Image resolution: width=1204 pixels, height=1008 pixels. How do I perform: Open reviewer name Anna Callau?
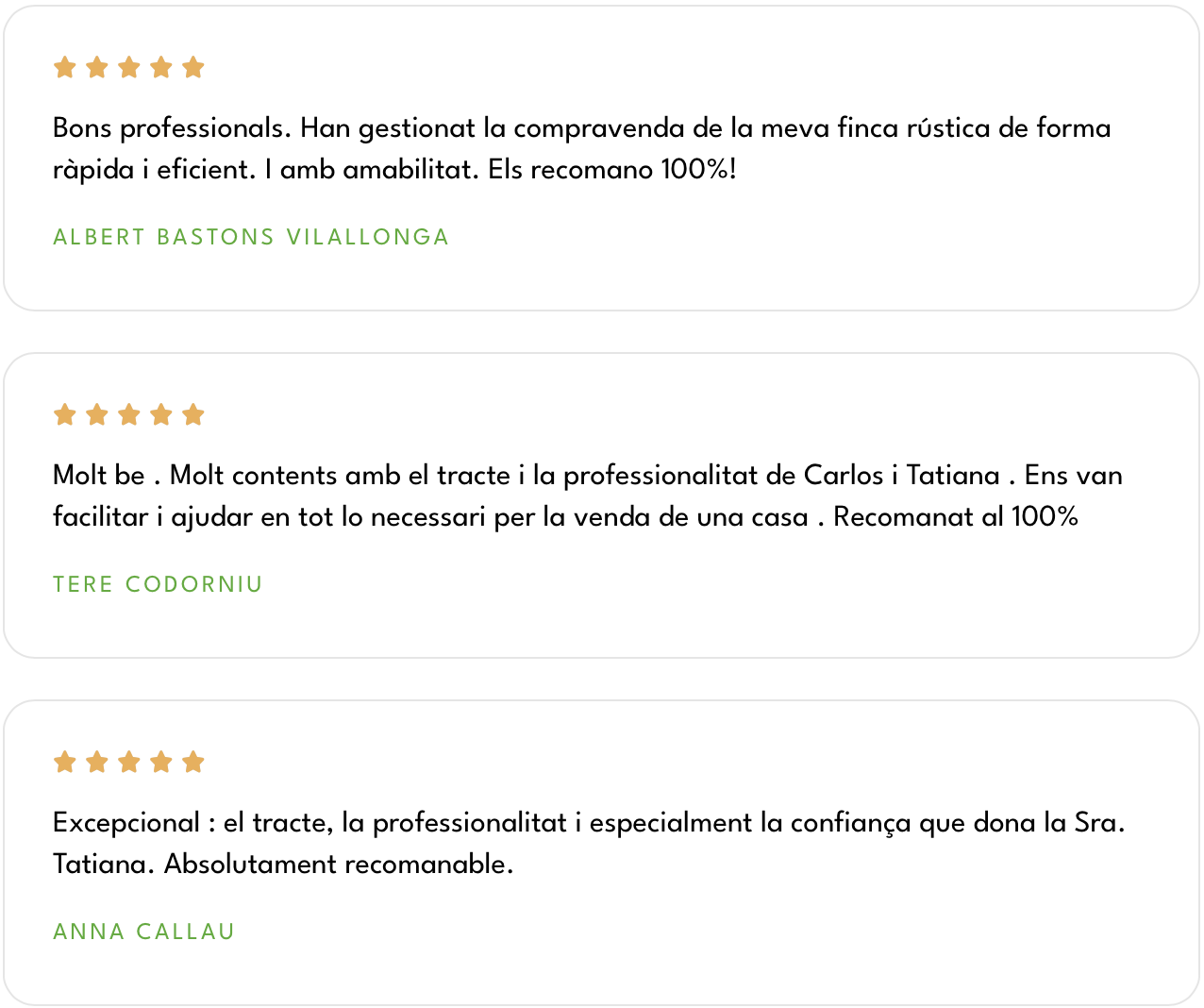143,932
